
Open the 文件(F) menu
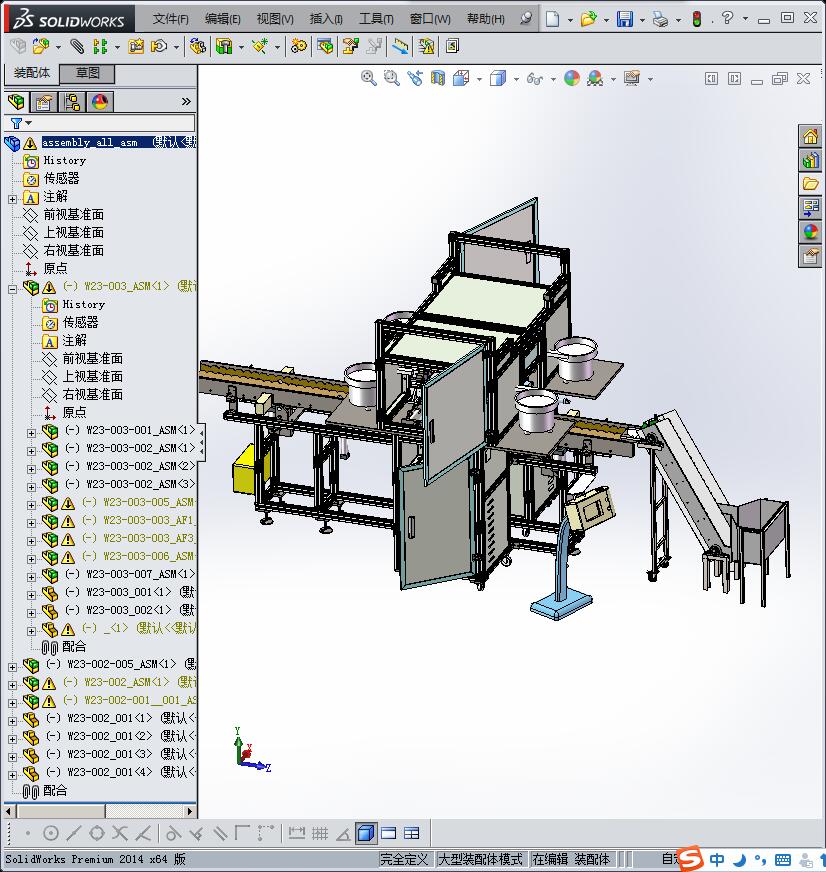click(170, 19)
